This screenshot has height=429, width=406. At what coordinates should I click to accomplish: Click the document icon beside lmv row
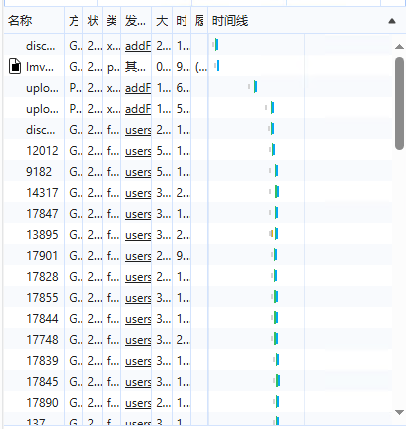click(15, 66)
